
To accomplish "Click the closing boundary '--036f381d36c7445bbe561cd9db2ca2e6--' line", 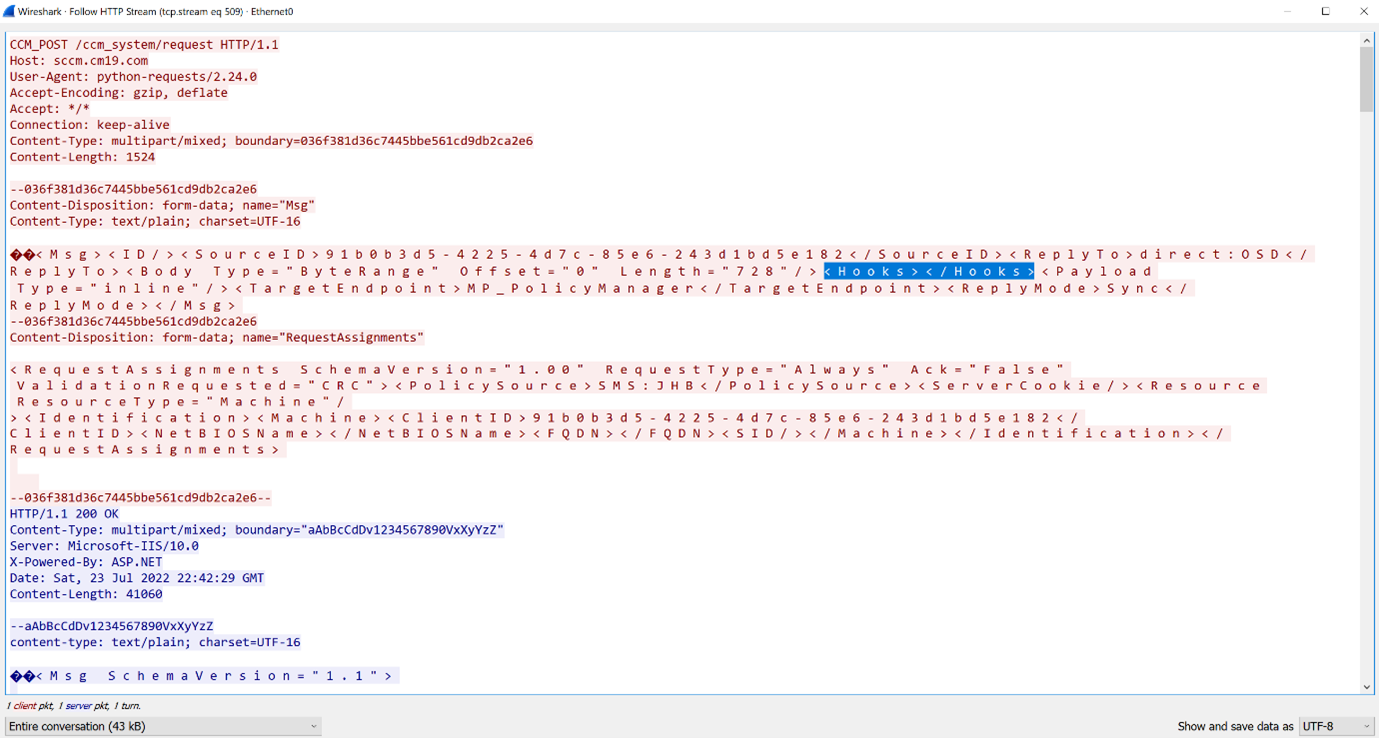I will pyautogui.click(x=140, y=498).
